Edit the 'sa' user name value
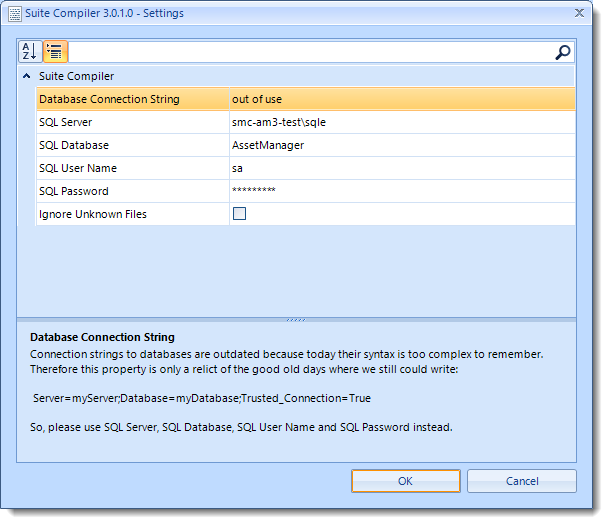608x524 pixels. [402, 168]
